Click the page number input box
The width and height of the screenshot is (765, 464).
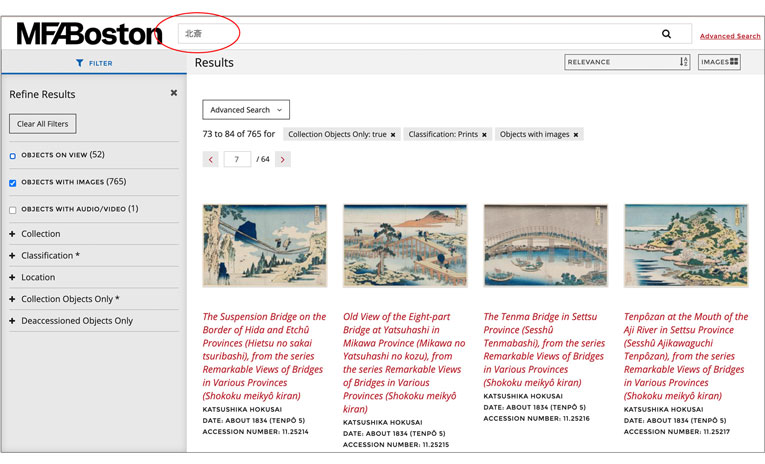point(237,159)
